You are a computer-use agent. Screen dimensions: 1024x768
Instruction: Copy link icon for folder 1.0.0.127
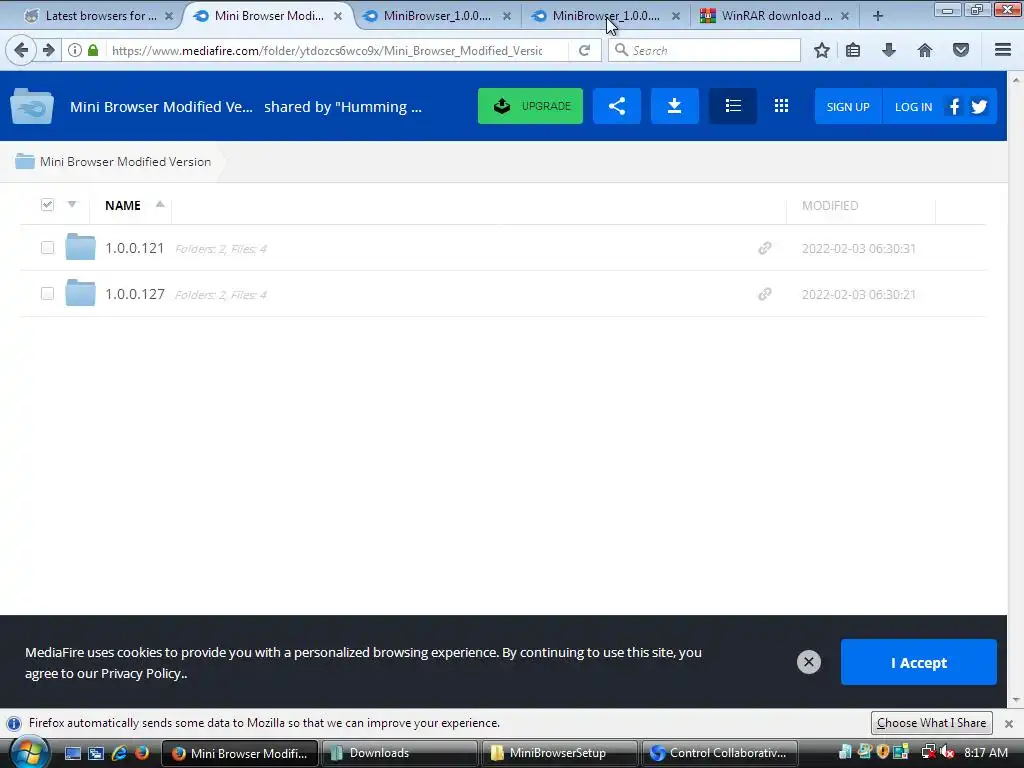point(765,294)
